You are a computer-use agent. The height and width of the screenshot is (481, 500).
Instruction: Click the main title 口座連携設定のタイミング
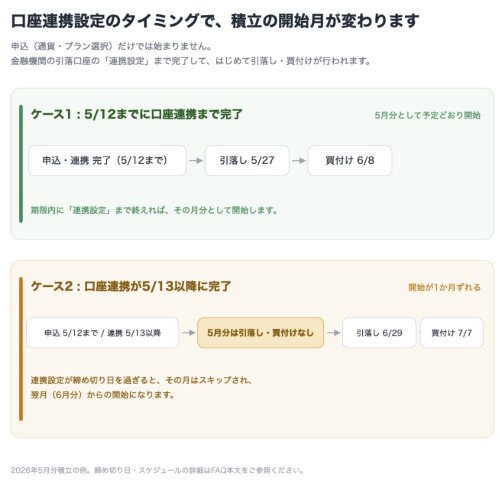pyautogui.click(x=215, y=21)
